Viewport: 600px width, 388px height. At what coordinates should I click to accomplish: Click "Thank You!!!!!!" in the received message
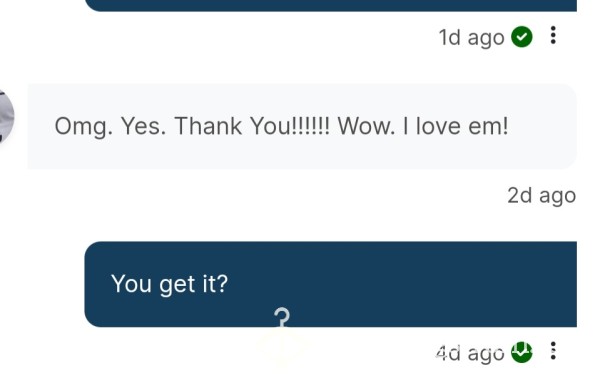[x=252, y=126]
